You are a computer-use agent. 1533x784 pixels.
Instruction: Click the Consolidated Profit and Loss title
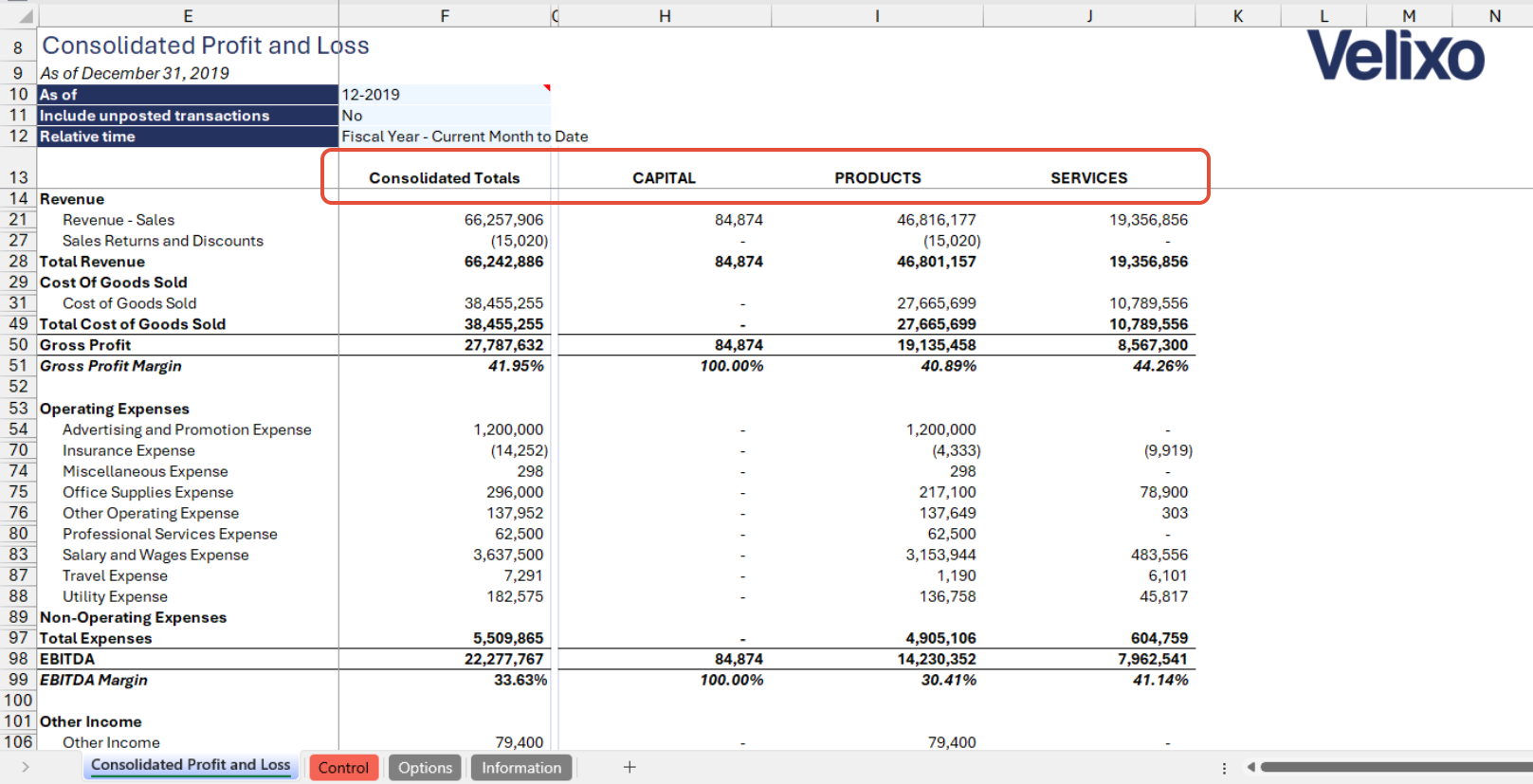click(206, 46)
